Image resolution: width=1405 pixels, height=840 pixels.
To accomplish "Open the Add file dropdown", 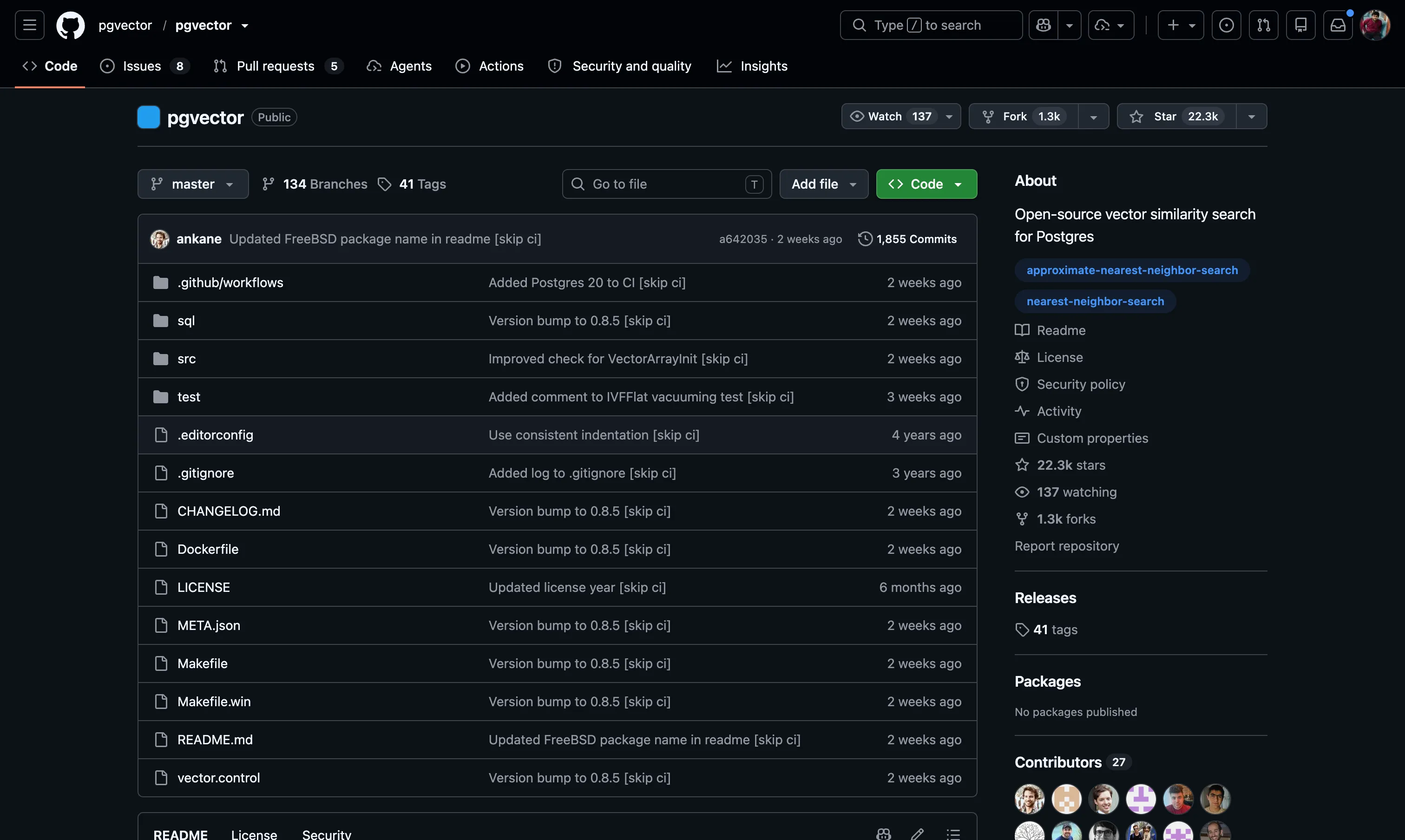I will coord(824,184).
